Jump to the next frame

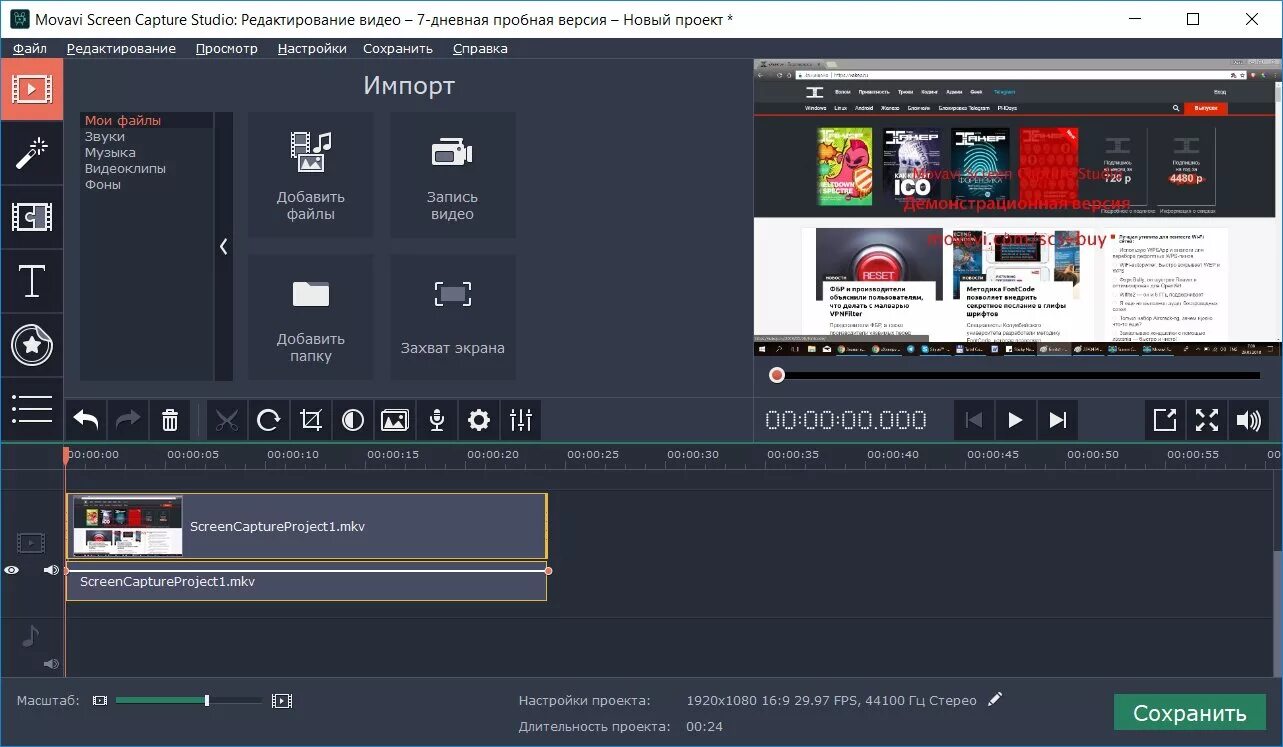(1057, 420)
